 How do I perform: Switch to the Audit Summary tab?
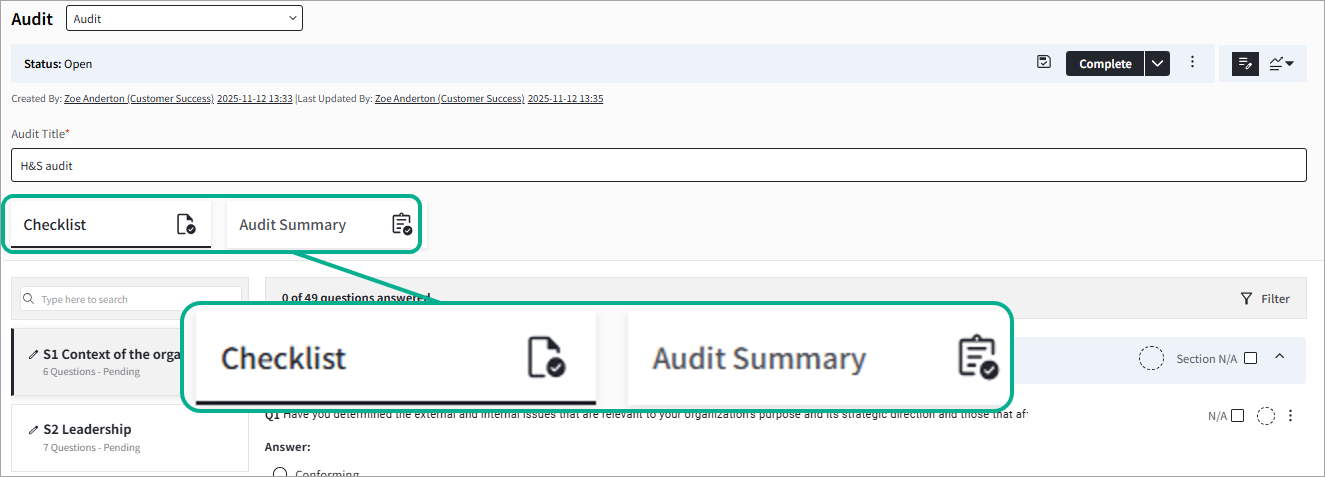pyautogui.click(x=324, y=225)
